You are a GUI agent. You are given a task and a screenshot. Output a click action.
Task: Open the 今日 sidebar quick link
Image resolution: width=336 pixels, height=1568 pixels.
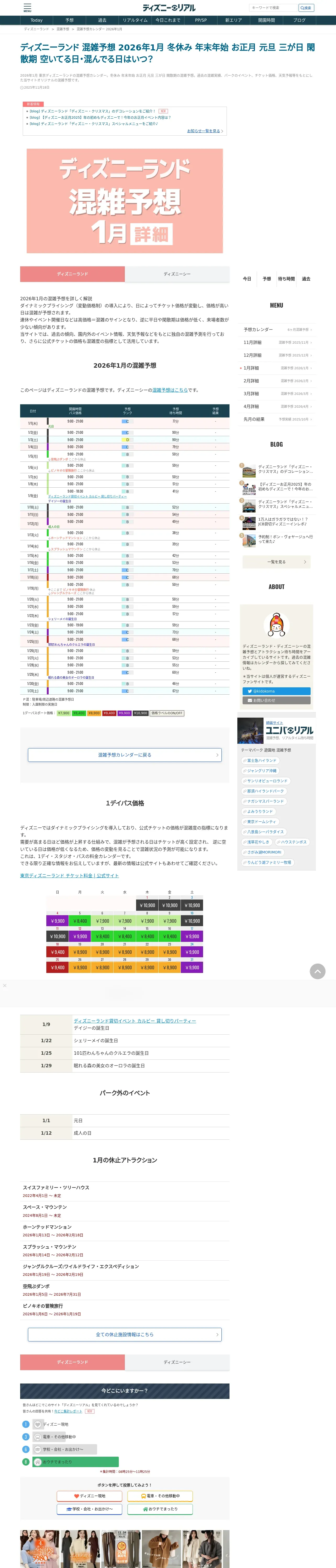click(x=247, y=279)
